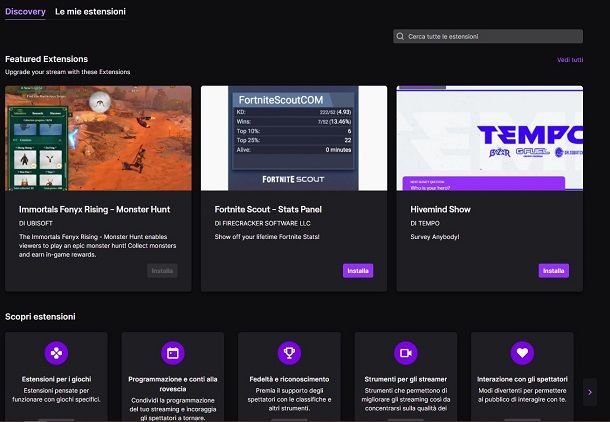
Task: Click the gamepad icon for Estensioni per i giochi
Action: [x=56, y=353]
